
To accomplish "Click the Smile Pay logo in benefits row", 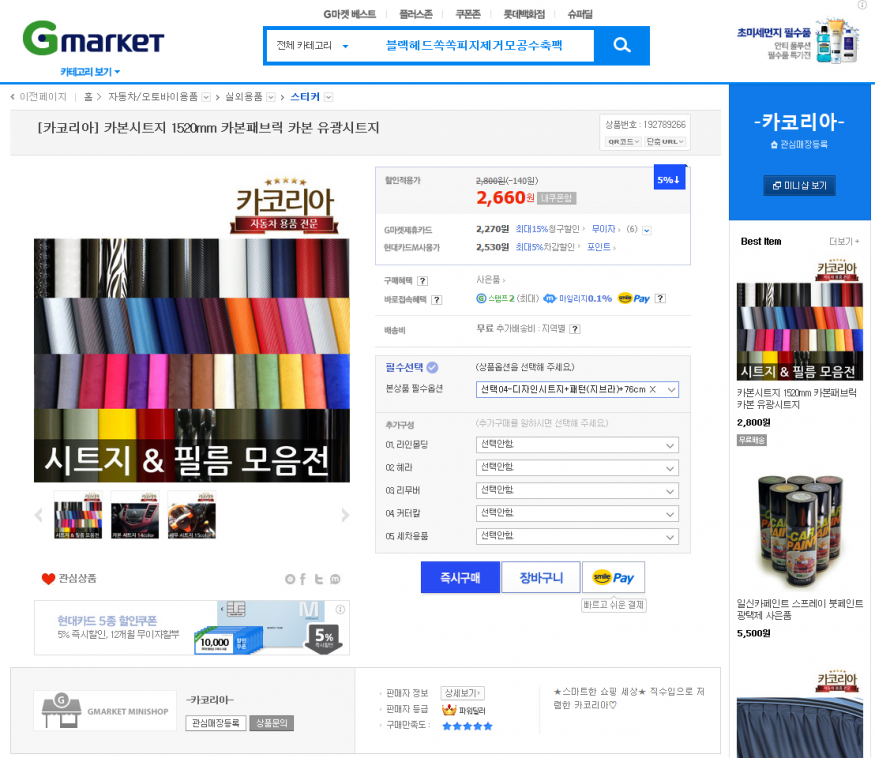I will click(634, 299).
